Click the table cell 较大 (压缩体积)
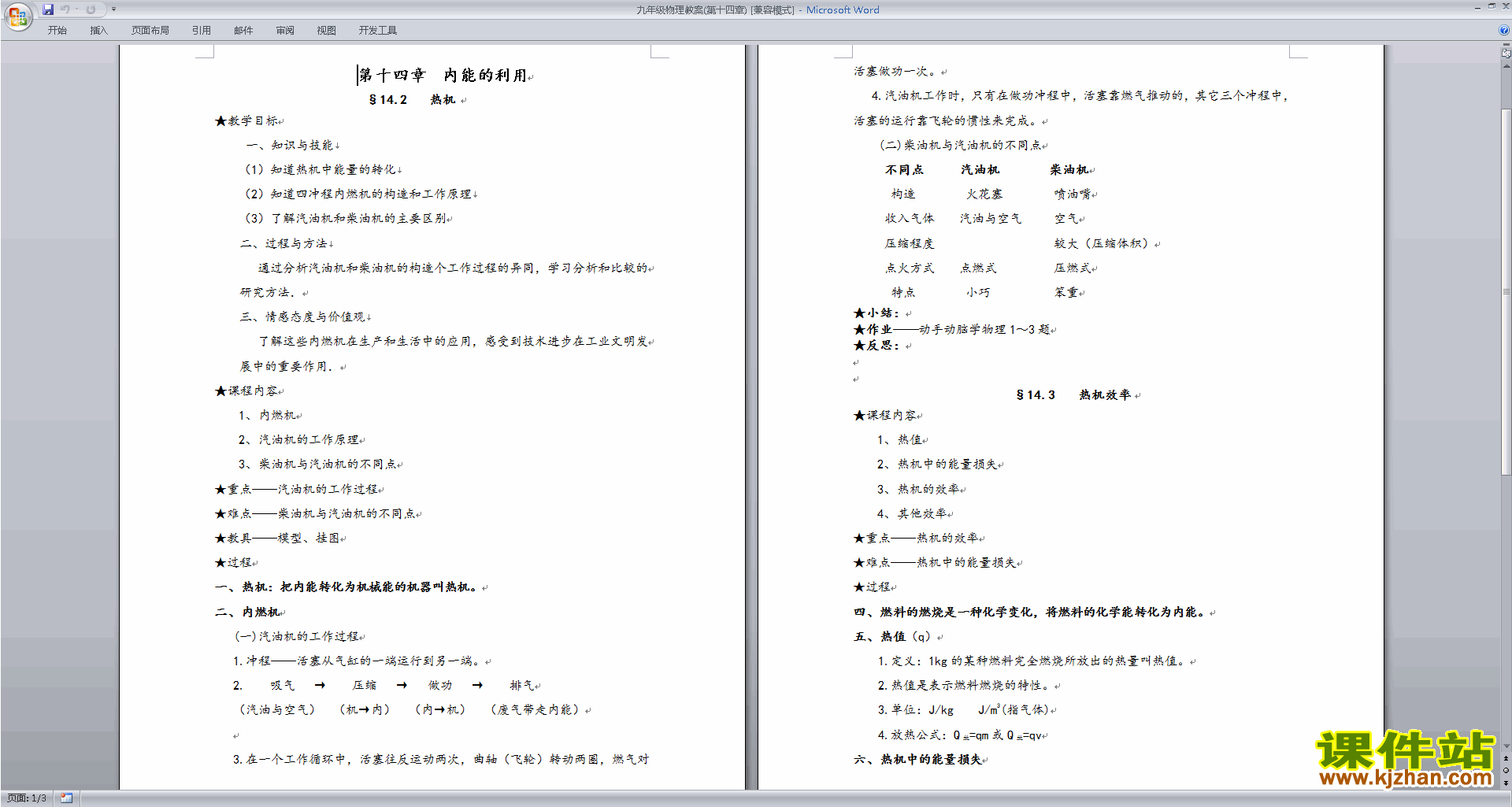 (x=1102, y=243)
